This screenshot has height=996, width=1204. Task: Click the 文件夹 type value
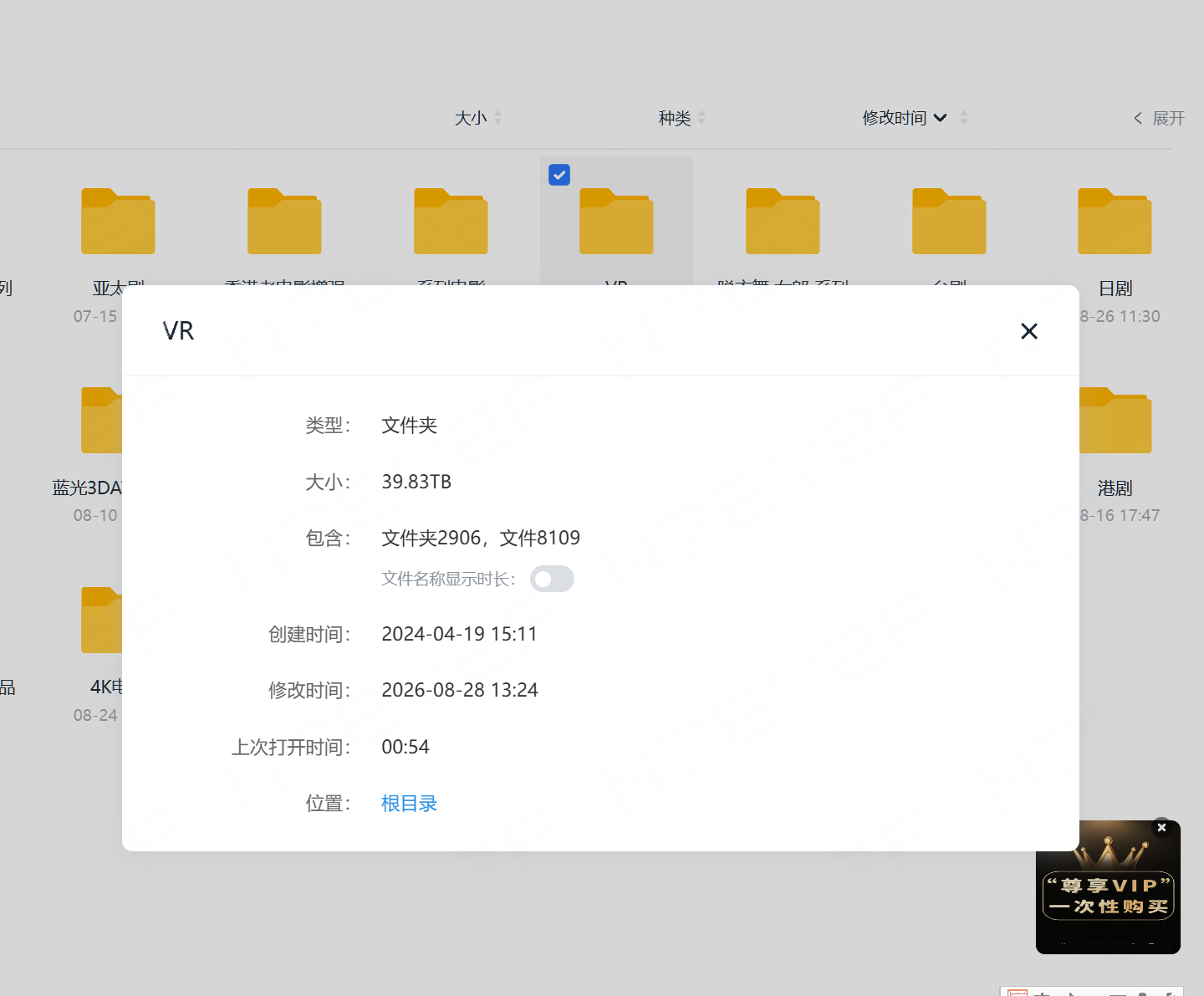[x=410, y=425]
